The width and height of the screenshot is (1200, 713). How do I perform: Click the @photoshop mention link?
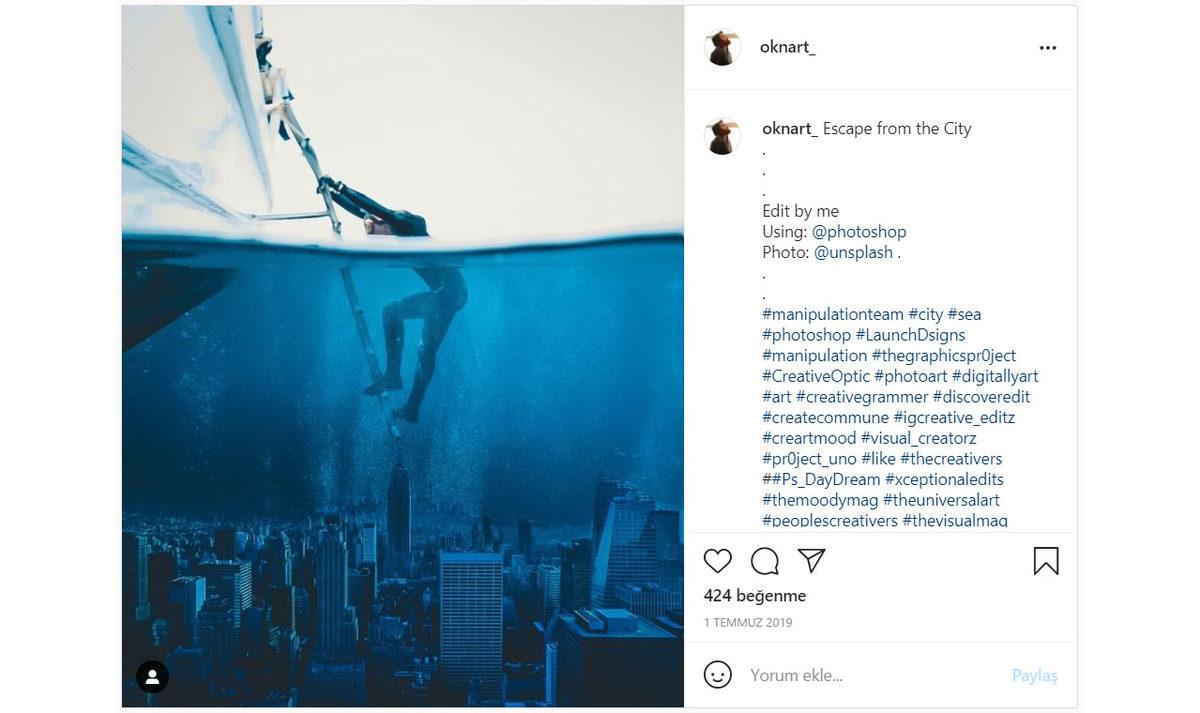click(x=859, y=232)
